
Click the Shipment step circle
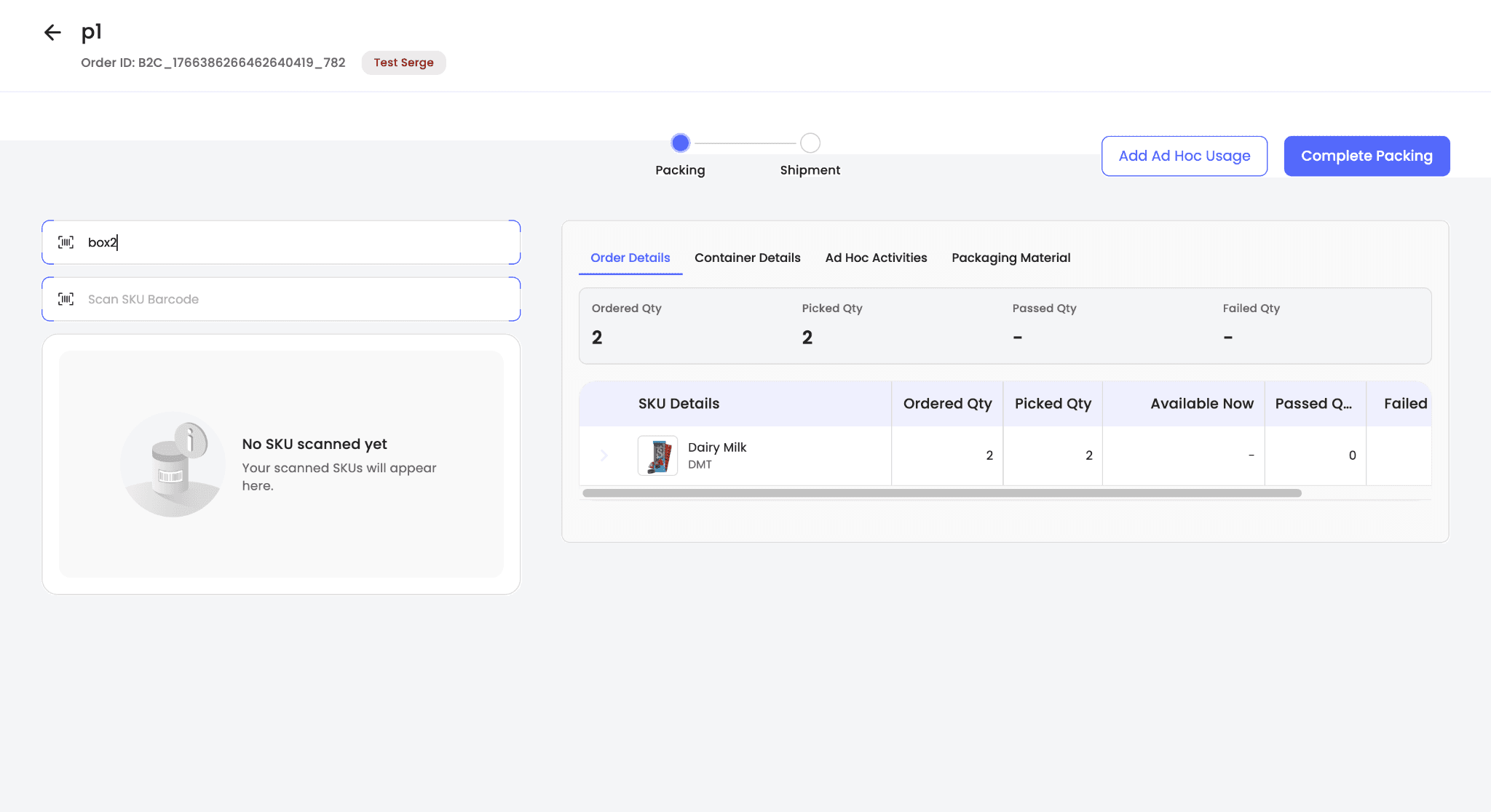coord(810,143)
